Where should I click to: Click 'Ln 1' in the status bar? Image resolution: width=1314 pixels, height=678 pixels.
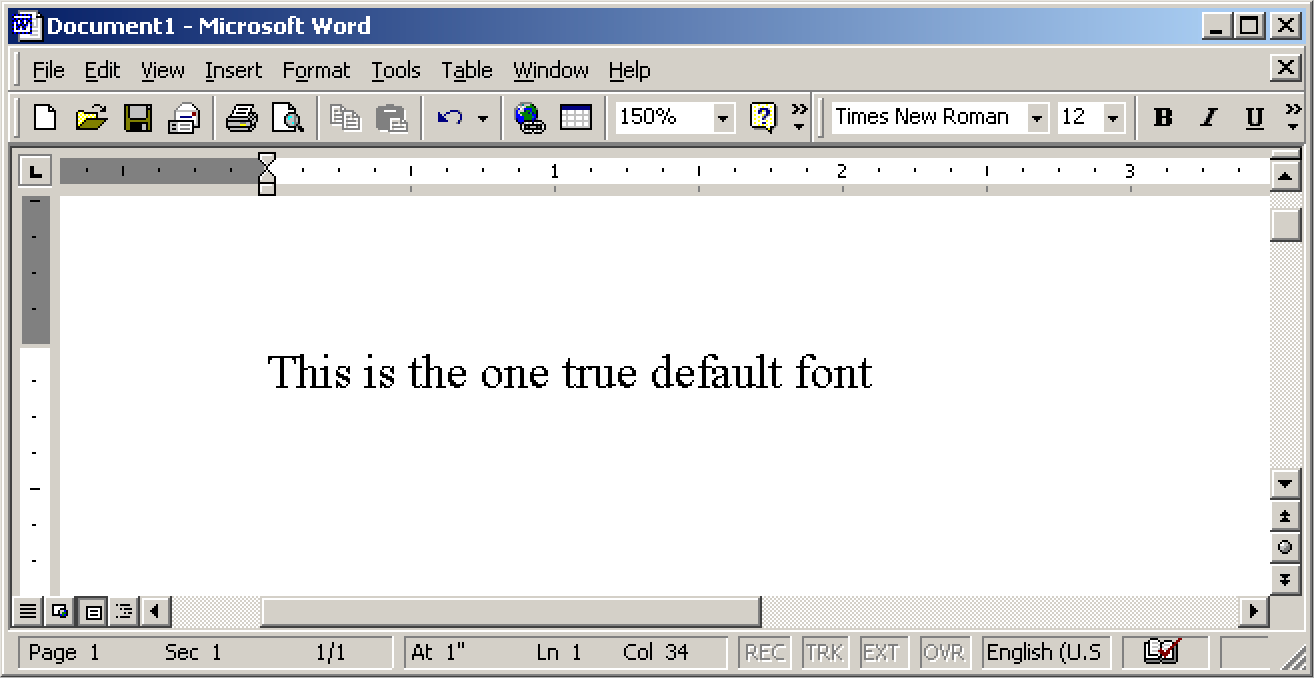click(x=559, y=653)
